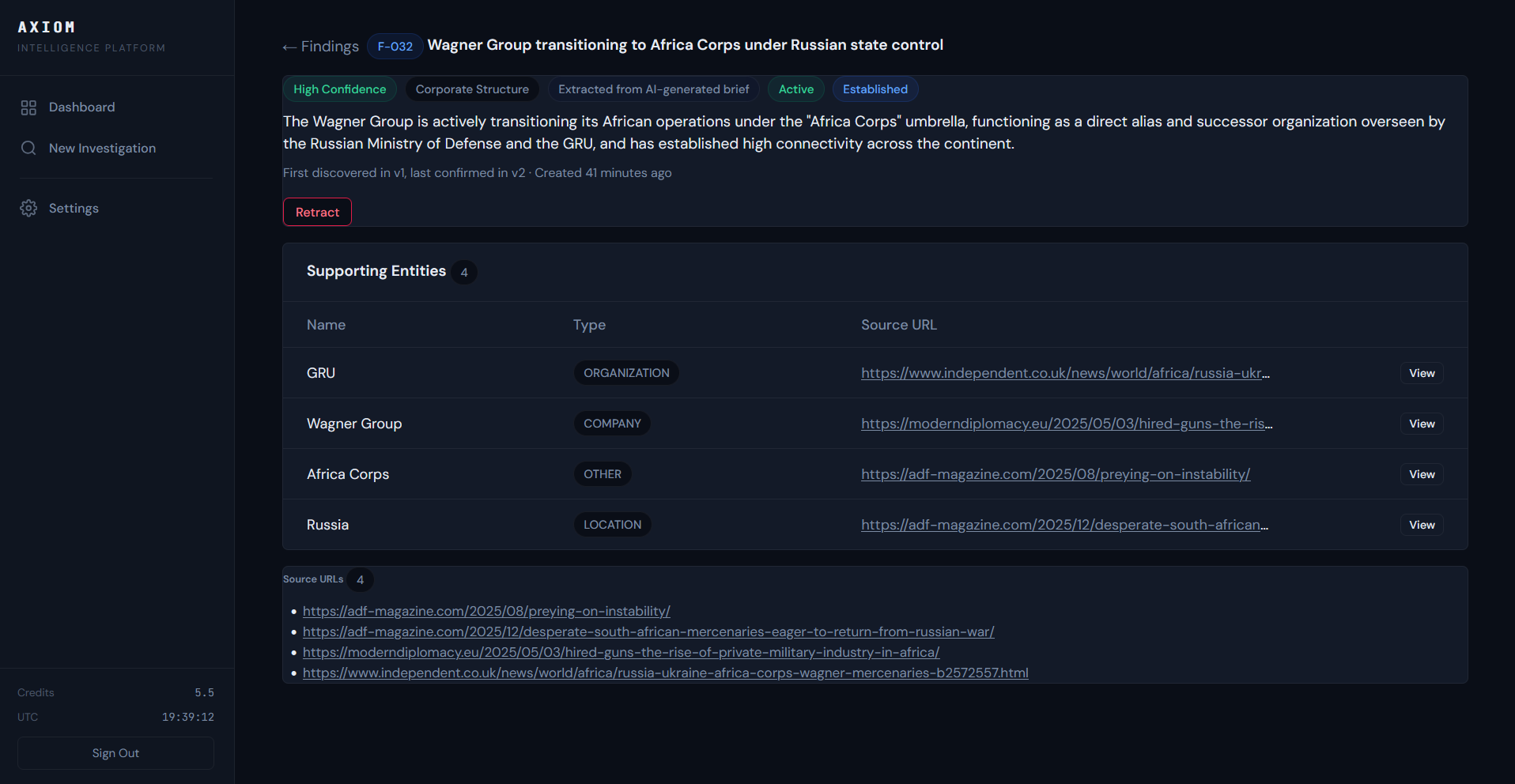Click Sign Out at the bottom
Screen dimensions: 1515x784
pos(115,752)
